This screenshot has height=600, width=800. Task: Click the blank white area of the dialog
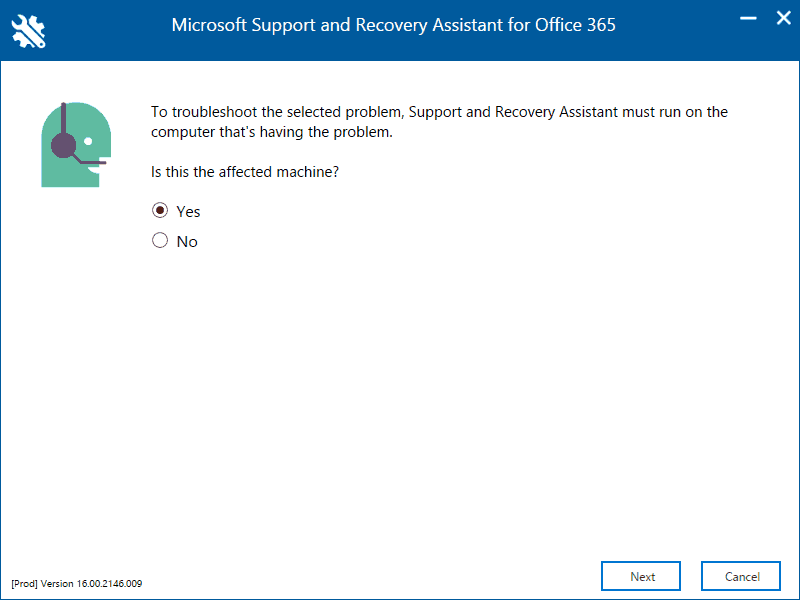click(450, 400)
